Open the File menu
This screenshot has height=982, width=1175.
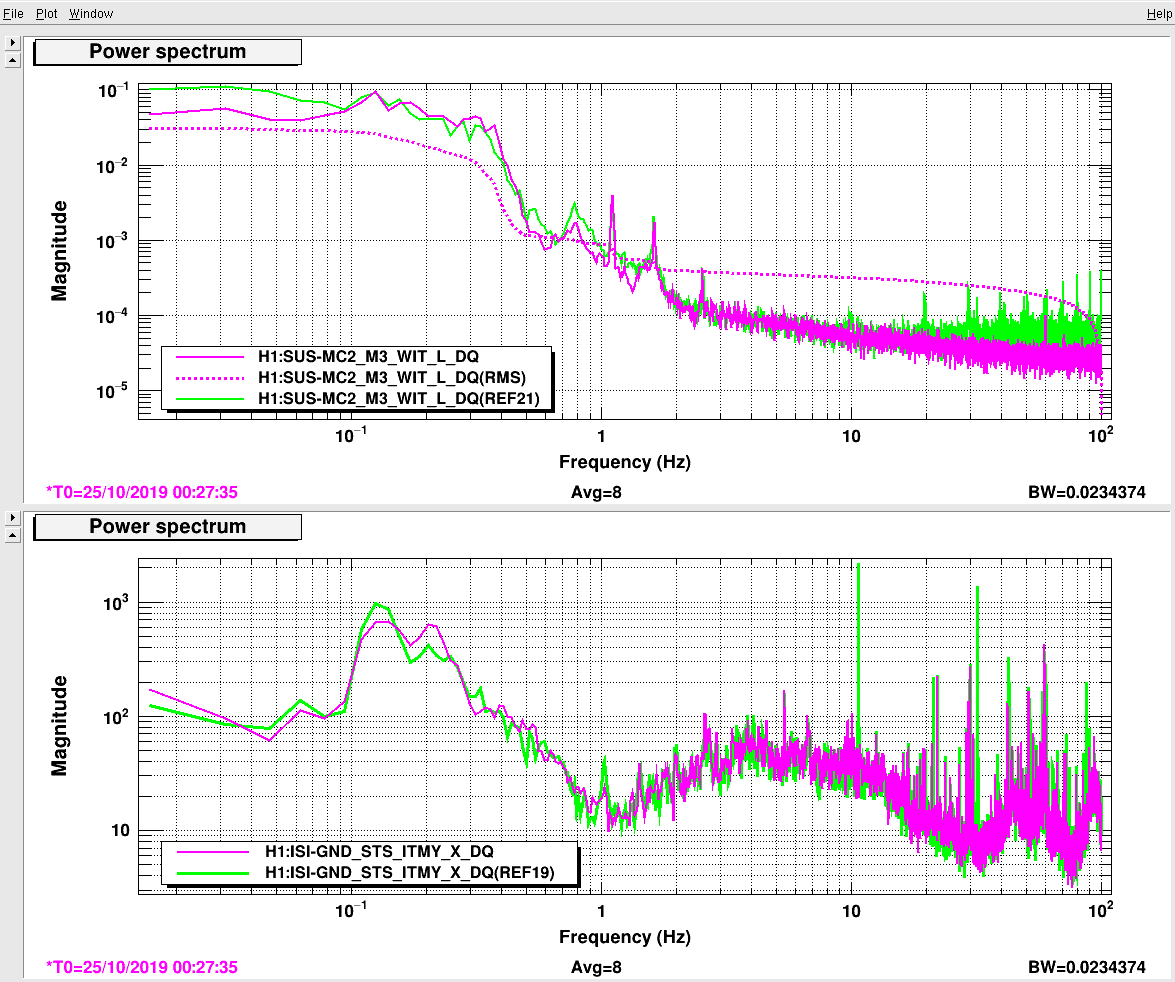(13, 13)
